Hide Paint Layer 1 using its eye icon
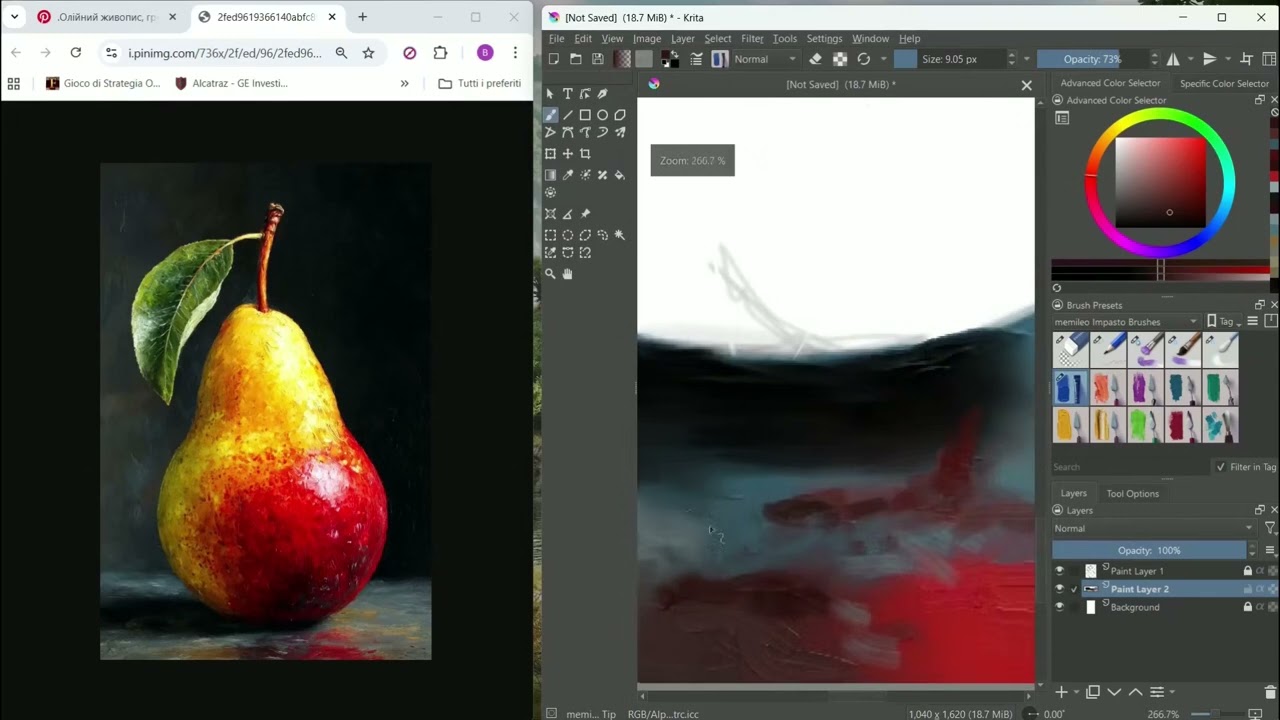Image resolution: width=1280 pixels, height=720 pixels. [1060, 571]
